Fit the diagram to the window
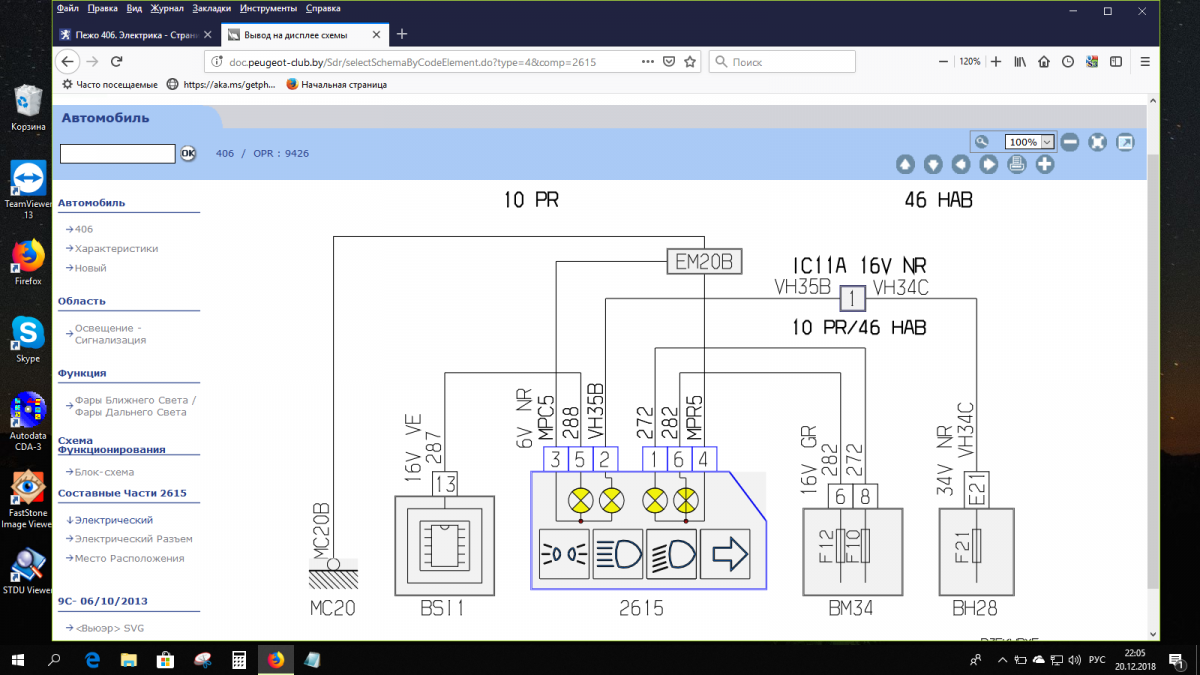 [1098, 142]
